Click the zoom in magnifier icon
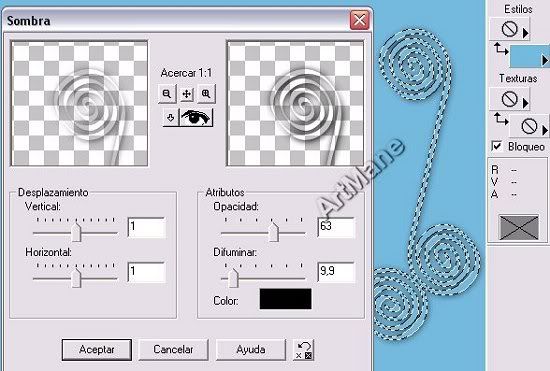The height and width of the screenshot is (371, 550). pos(206,94)
